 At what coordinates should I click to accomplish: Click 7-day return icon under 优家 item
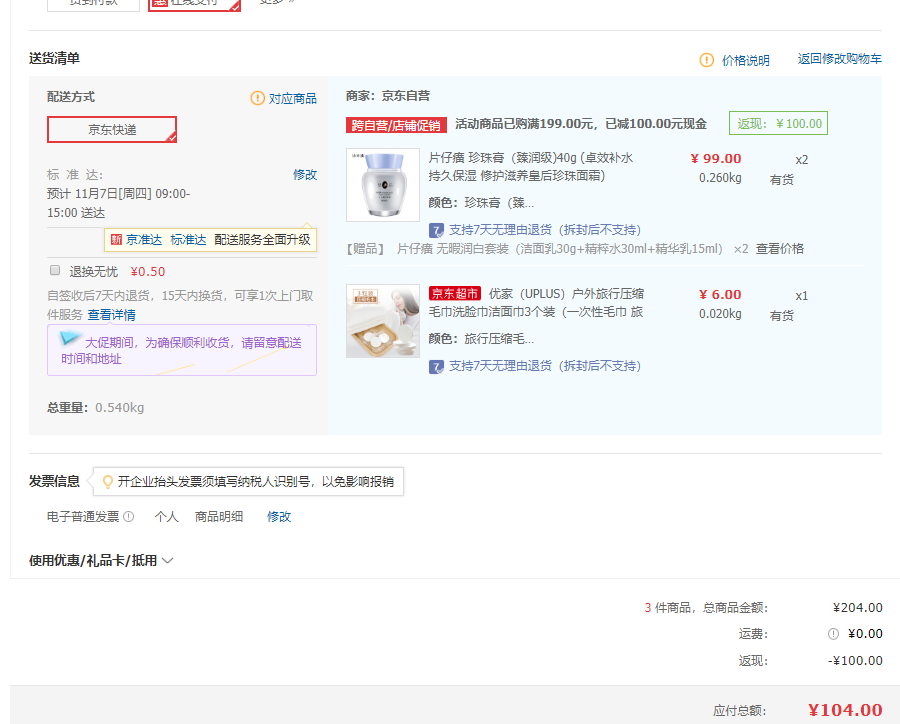tap(436, 367)
